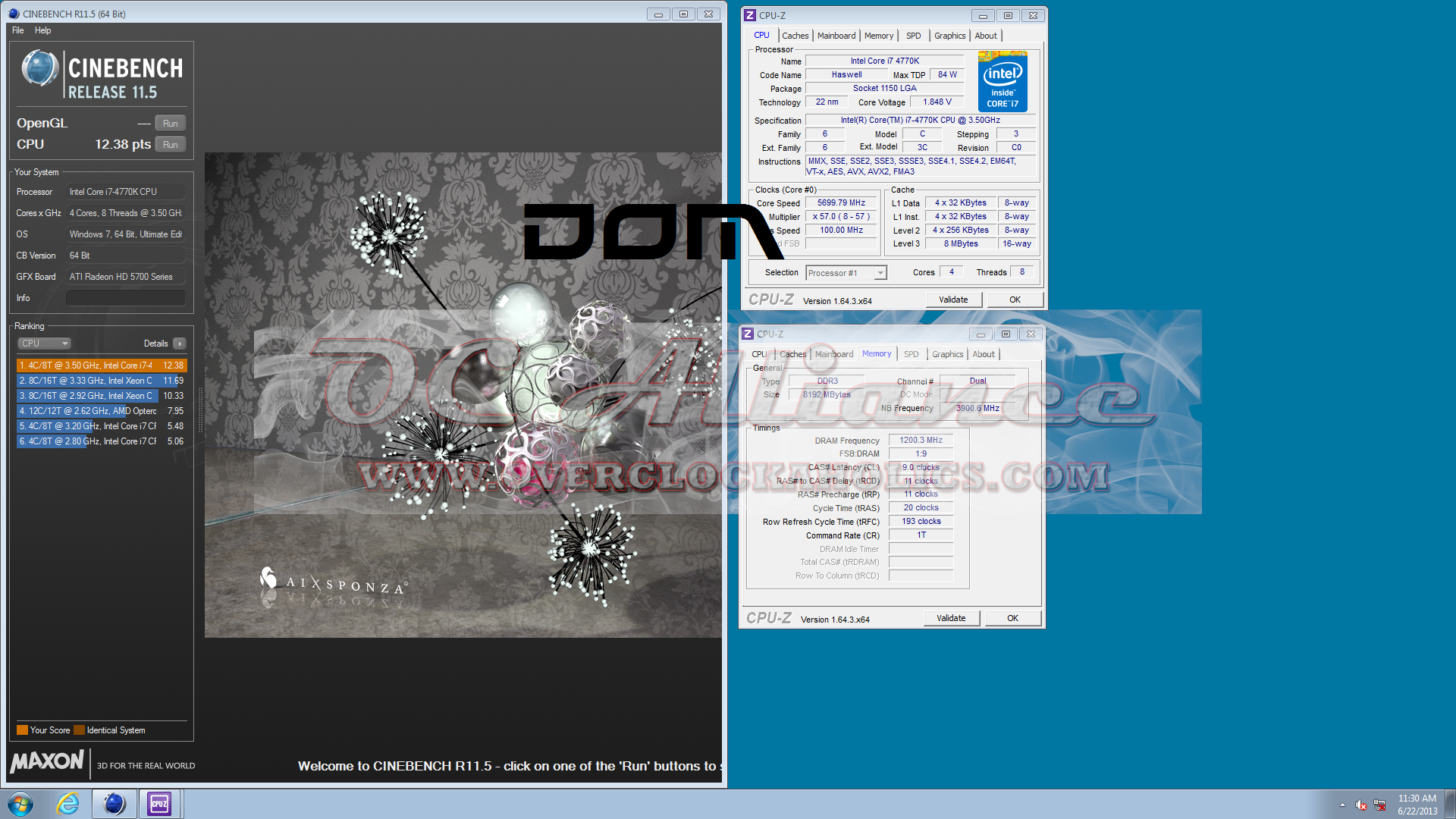1456x819 pixels.
Task: Run the CPU benchmark
Action: tap(171, 145)
